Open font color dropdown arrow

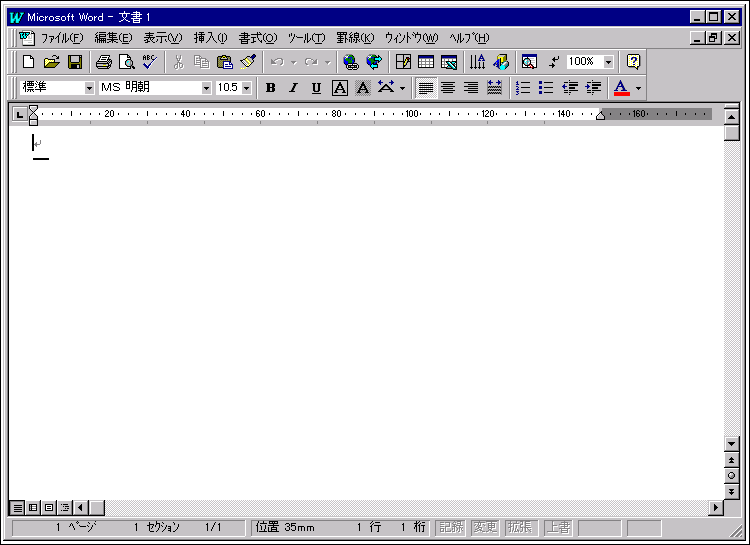pos(638,88)
